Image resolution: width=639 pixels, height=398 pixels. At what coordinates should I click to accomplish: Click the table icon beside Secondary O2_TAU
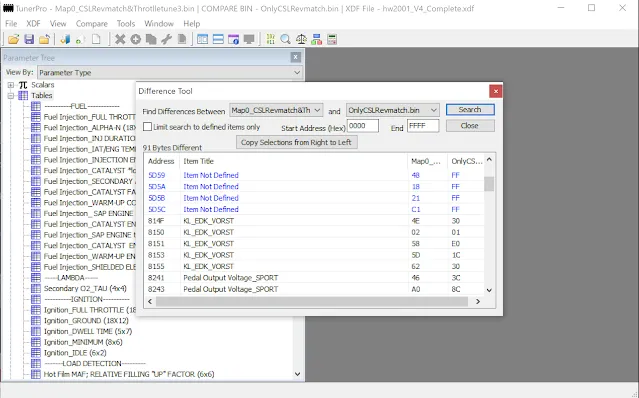click(x=36, y=288)
